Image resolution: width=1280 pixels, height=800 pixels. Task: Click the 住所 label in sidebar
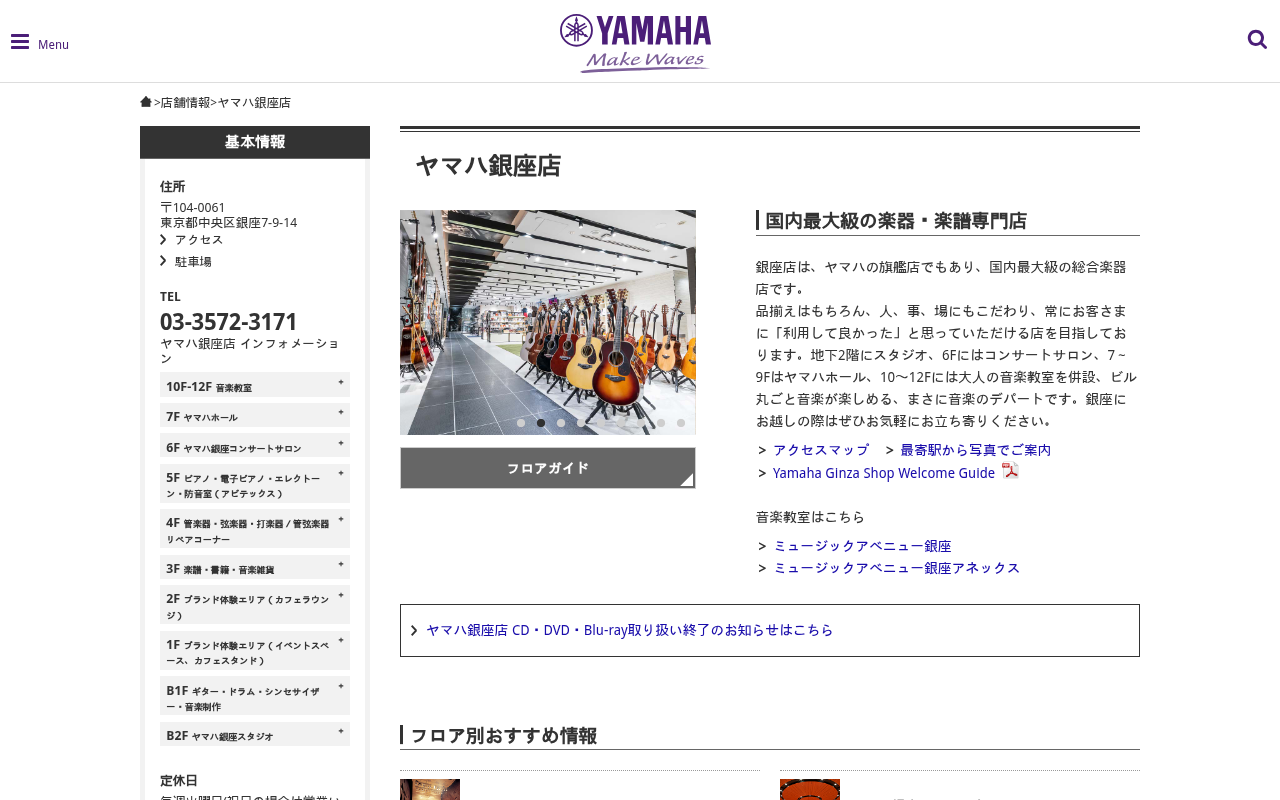pyautogui.click(x=173, y=187)
